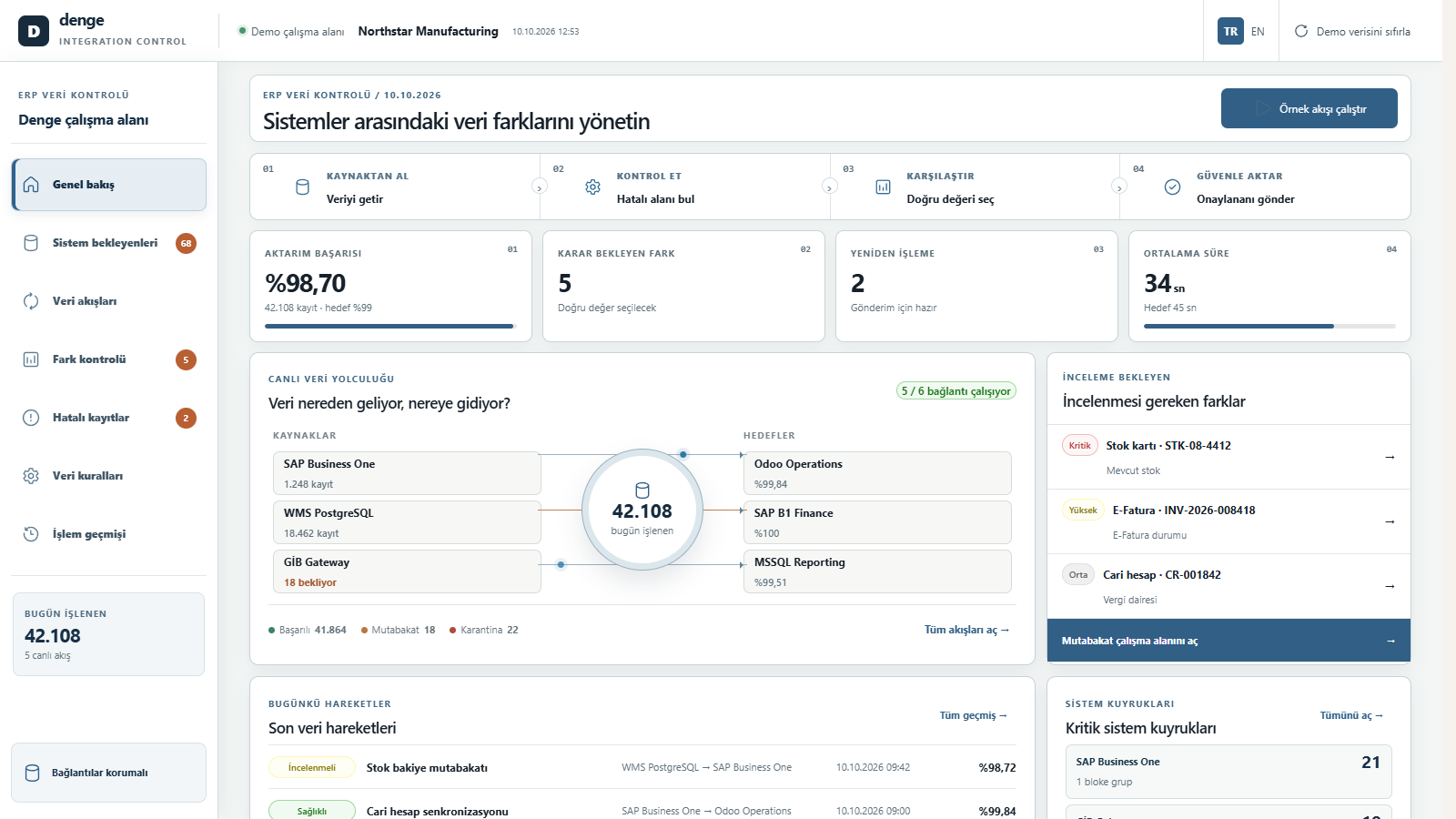This screenshot has height=819, width=1456.
Task: Select the GİB Gateway source card
Action: click(407, 571)
